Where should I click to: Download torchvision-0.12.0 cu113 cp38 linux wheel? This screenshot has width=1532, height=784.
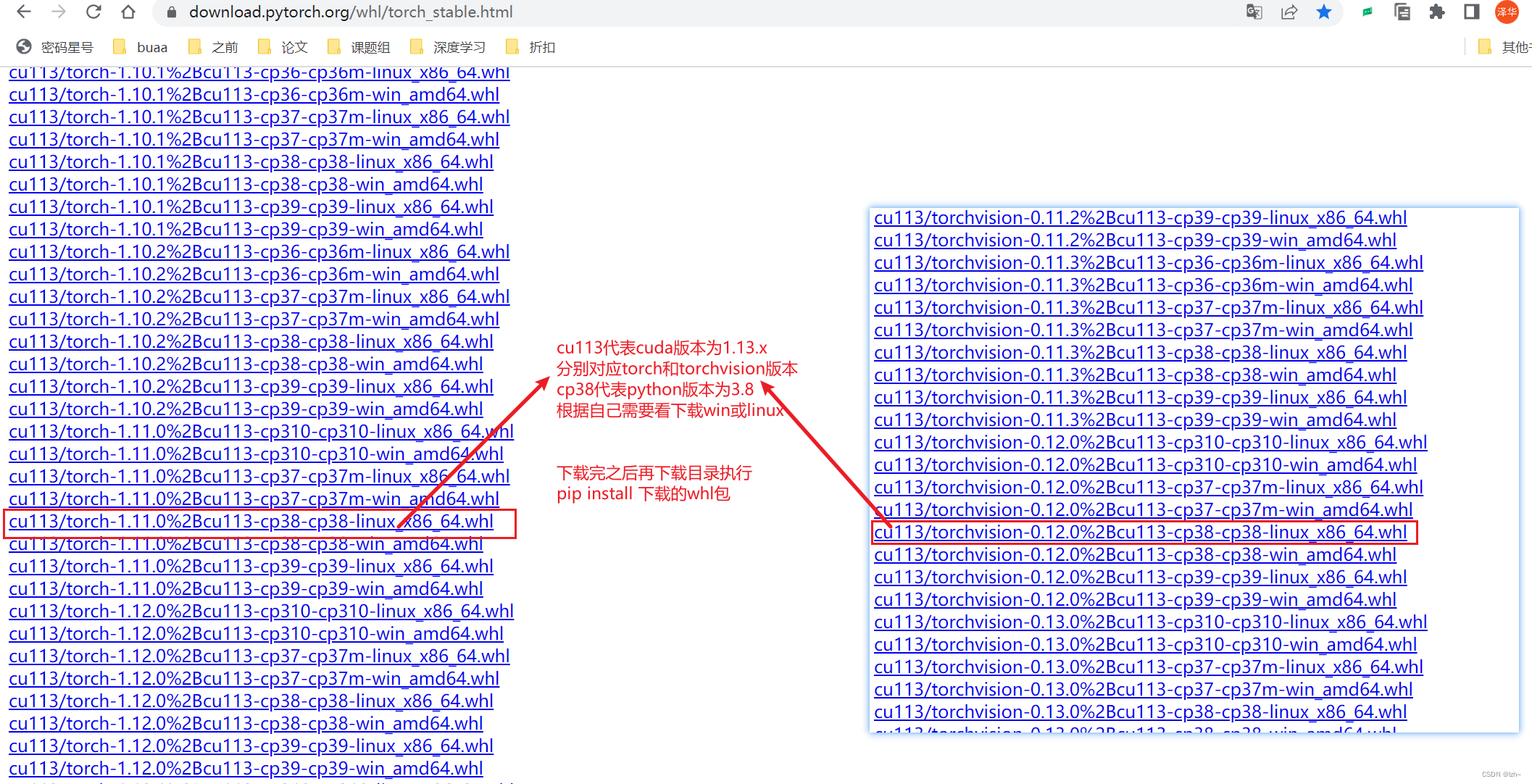pyautogui.click(x=1140, y=533)
